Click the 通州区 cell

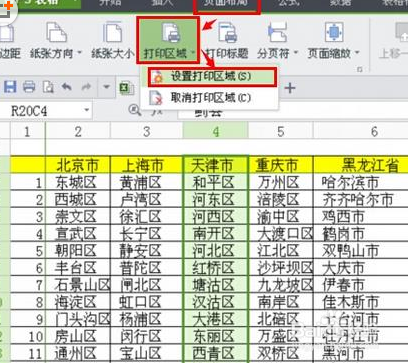point(78,353)
